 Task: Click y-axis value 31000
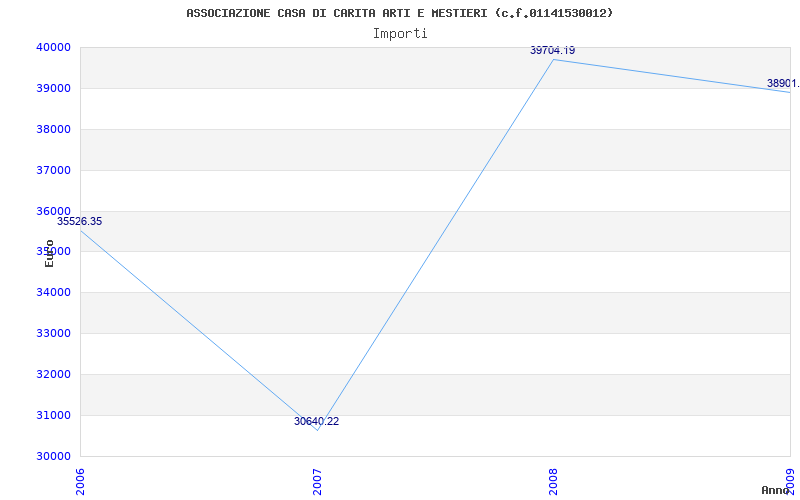coord(53,415)
